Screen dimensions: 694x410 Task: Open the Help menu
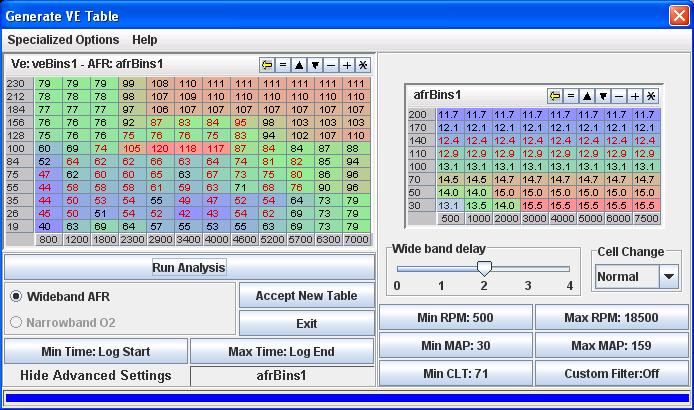[145, 40]
